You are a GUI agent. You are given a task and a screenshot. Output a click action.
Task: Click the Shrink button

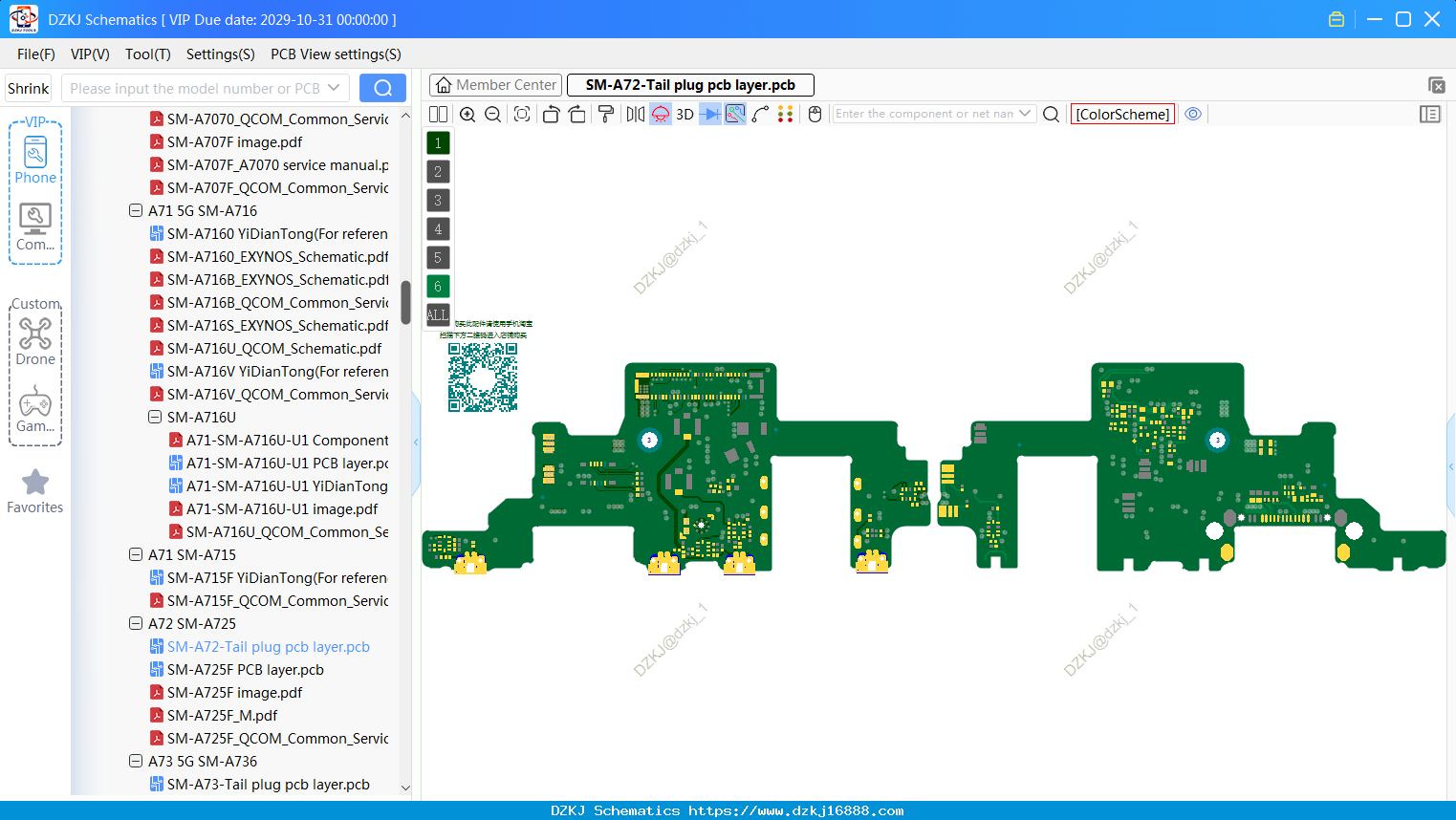(28, 88)
